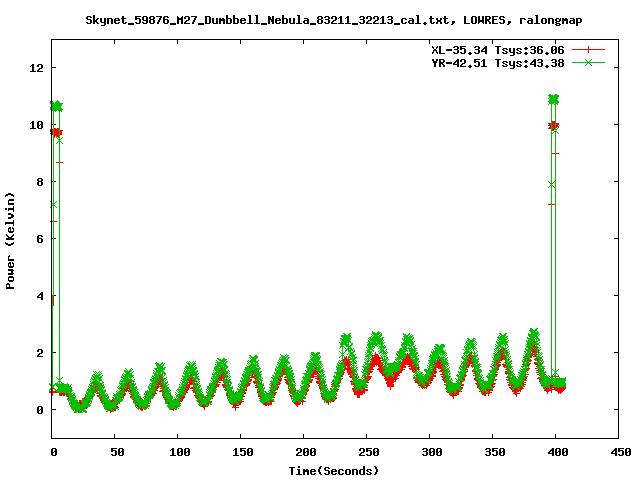Click the x-axis tick label 450

(621, 452)
